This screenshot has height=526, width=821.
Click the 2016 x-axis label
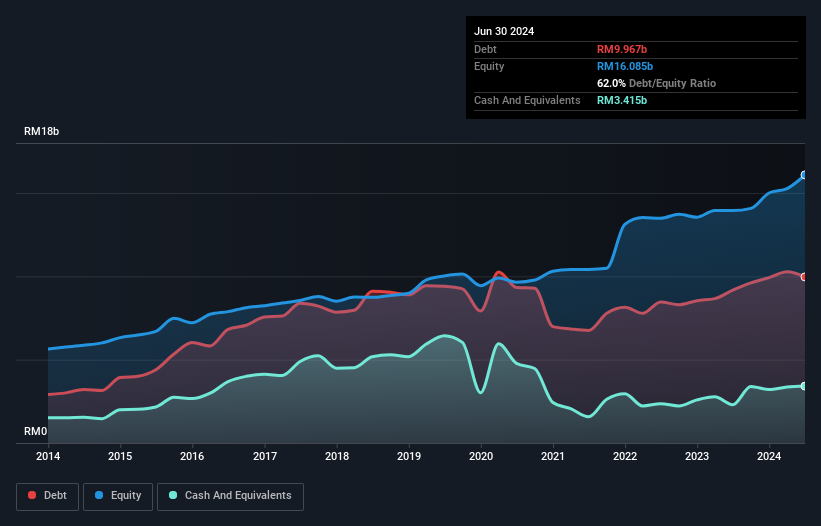pos(192,457)
